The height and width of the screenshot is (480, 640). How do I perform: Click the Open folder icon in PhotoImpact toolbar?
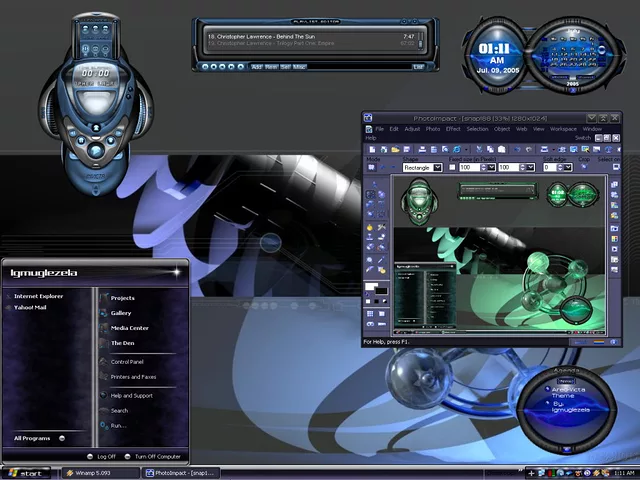pyautogui.click(x=395, y=150)
